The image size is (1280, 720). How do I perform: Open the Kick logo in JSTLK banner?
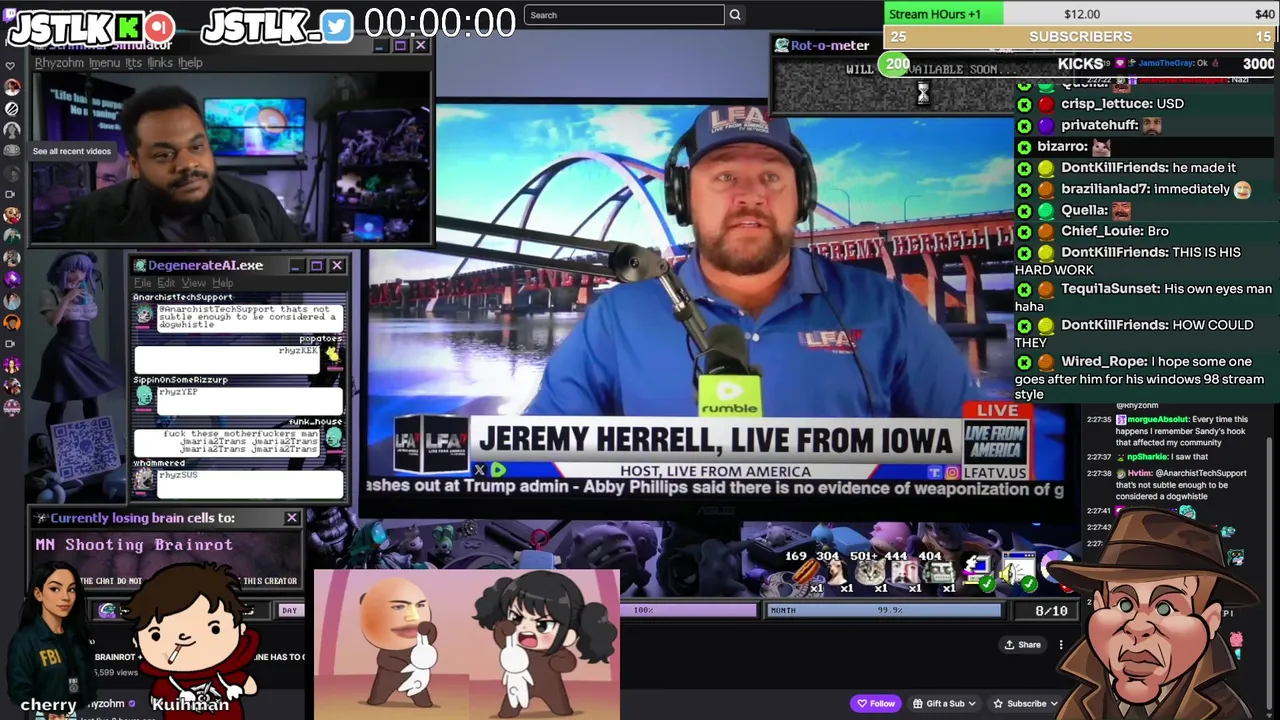pos(128,27)
